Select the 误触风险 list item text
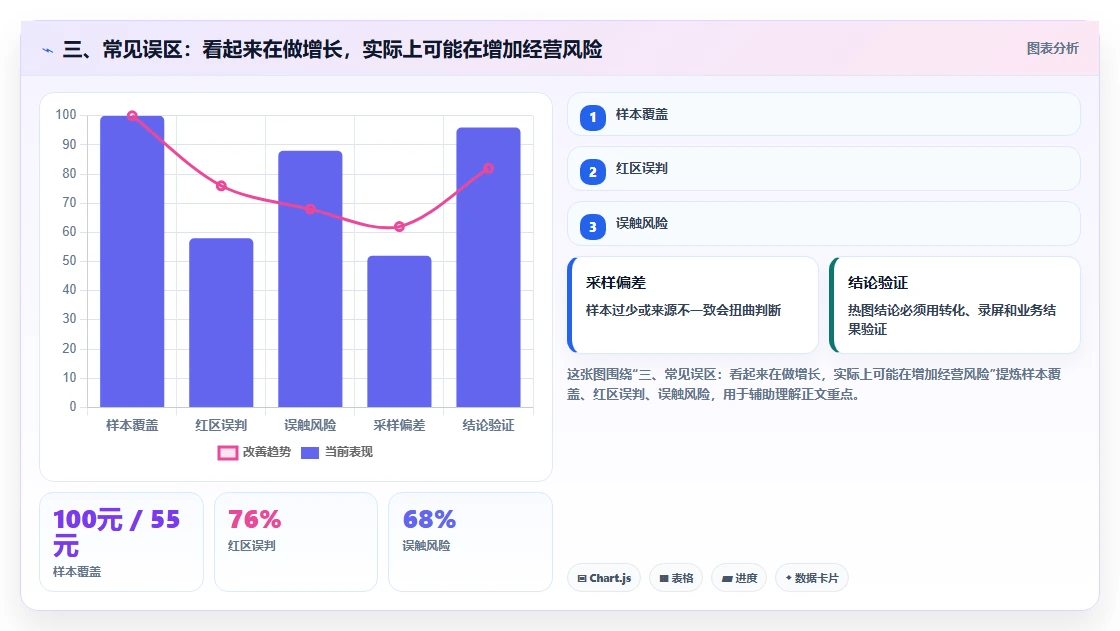 [642, 224]
